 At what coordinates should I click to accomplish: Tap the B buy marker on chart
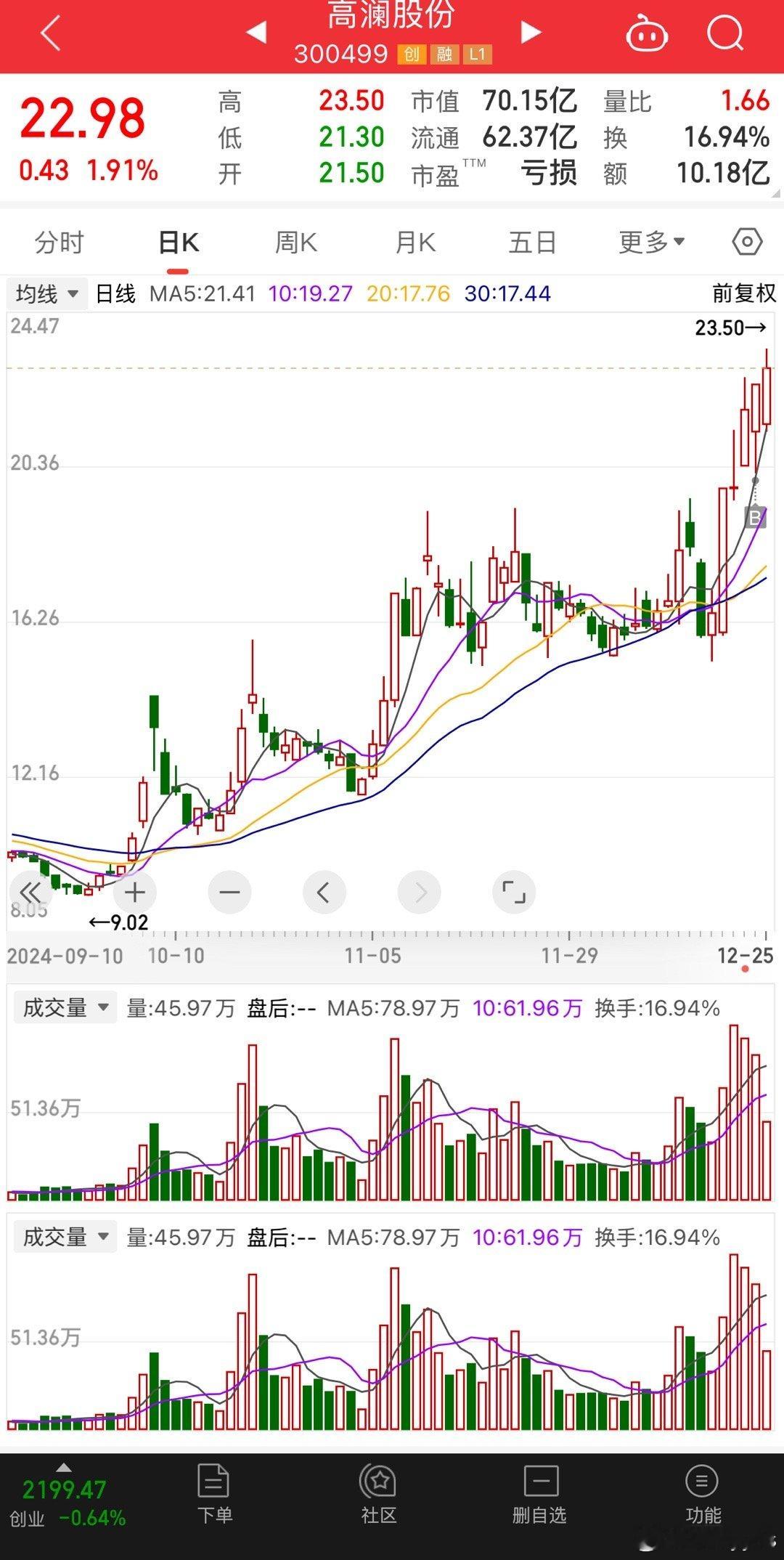click(x=755, y=518)
